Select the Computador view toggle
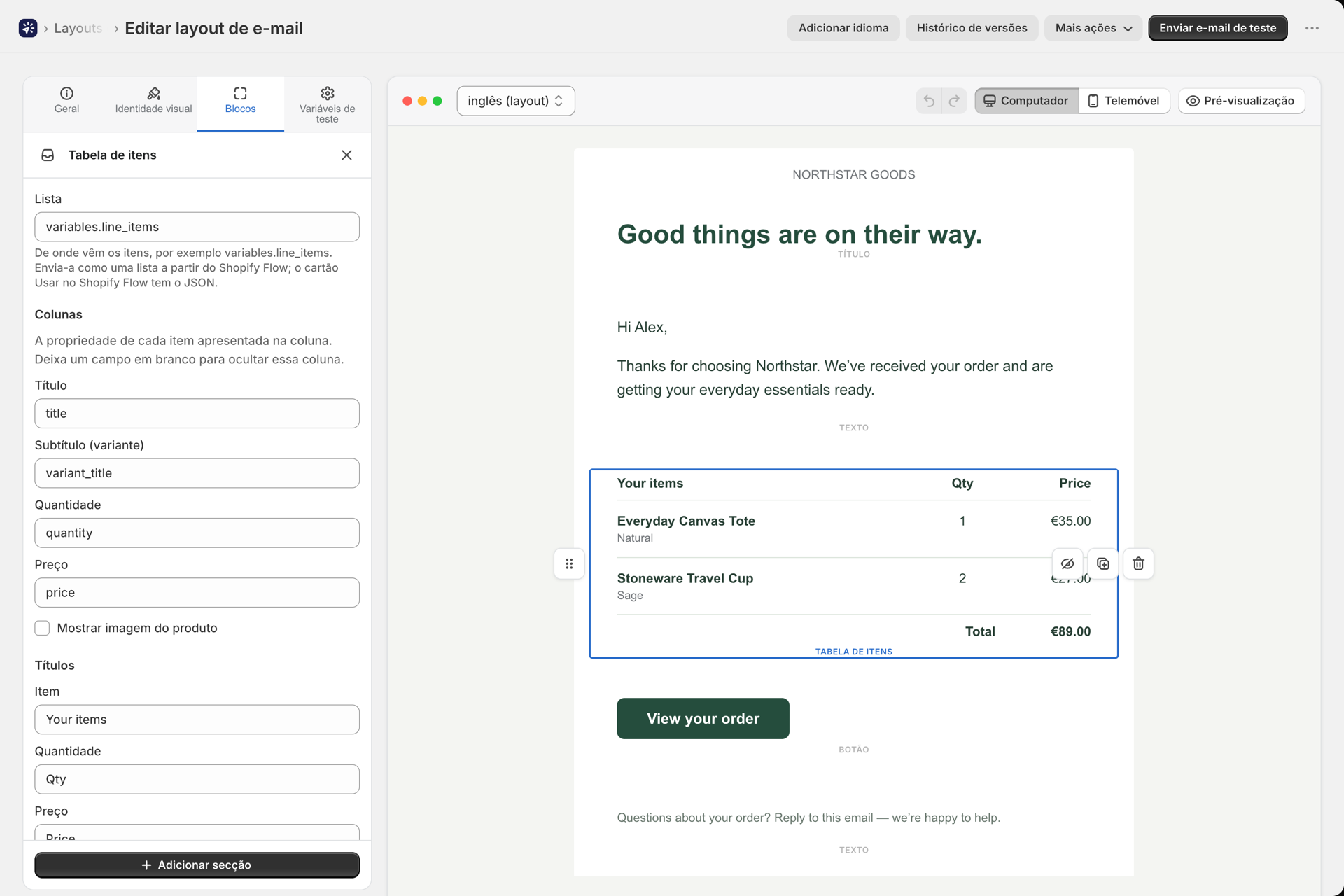 (1026, 101)
